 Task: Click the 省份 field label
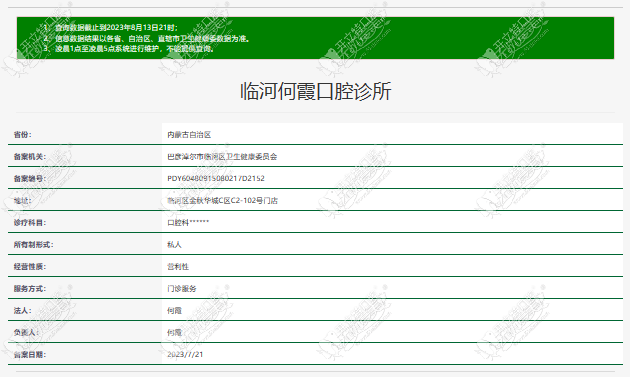click(22, 135)
